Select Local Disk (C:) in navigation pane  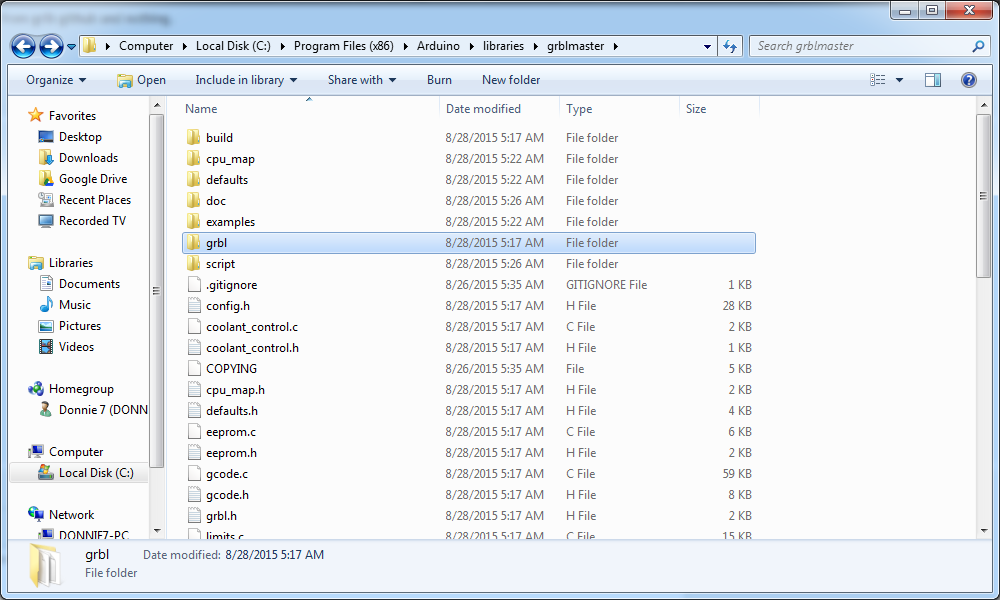coord(95,473)
